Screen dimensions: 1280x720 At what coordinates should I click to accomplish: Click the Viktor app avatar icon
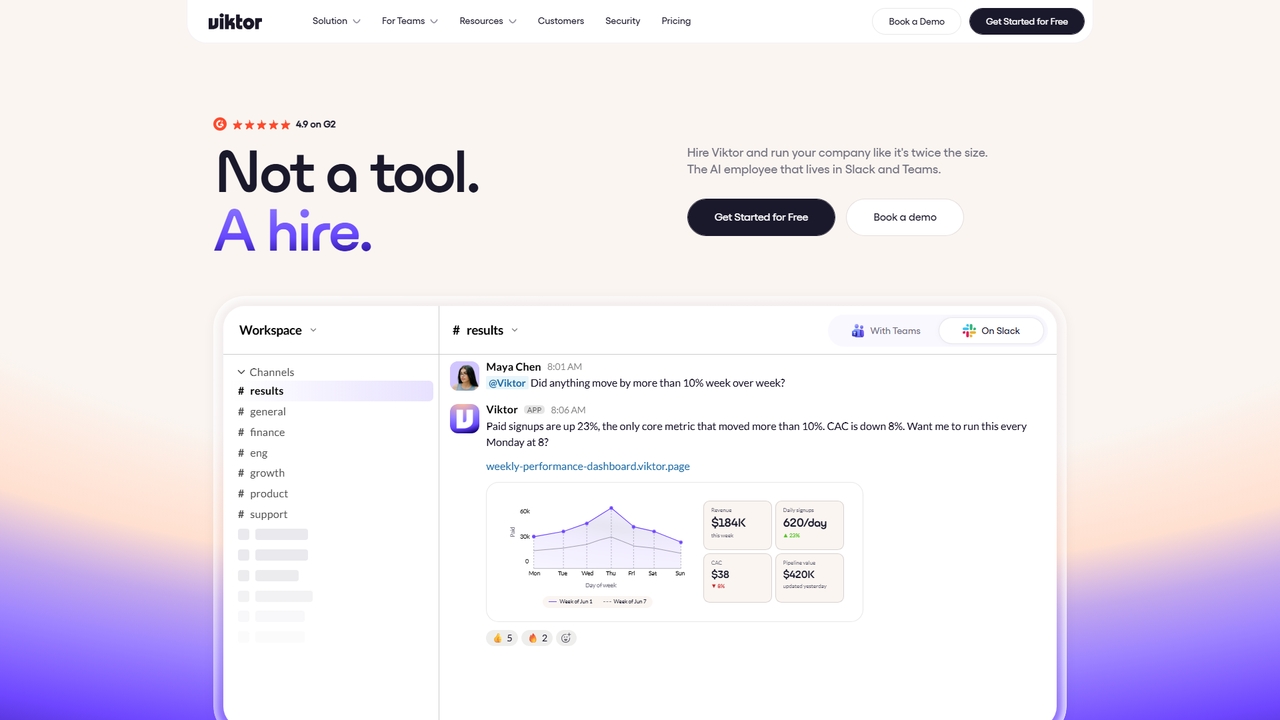[x=465, y=419]
